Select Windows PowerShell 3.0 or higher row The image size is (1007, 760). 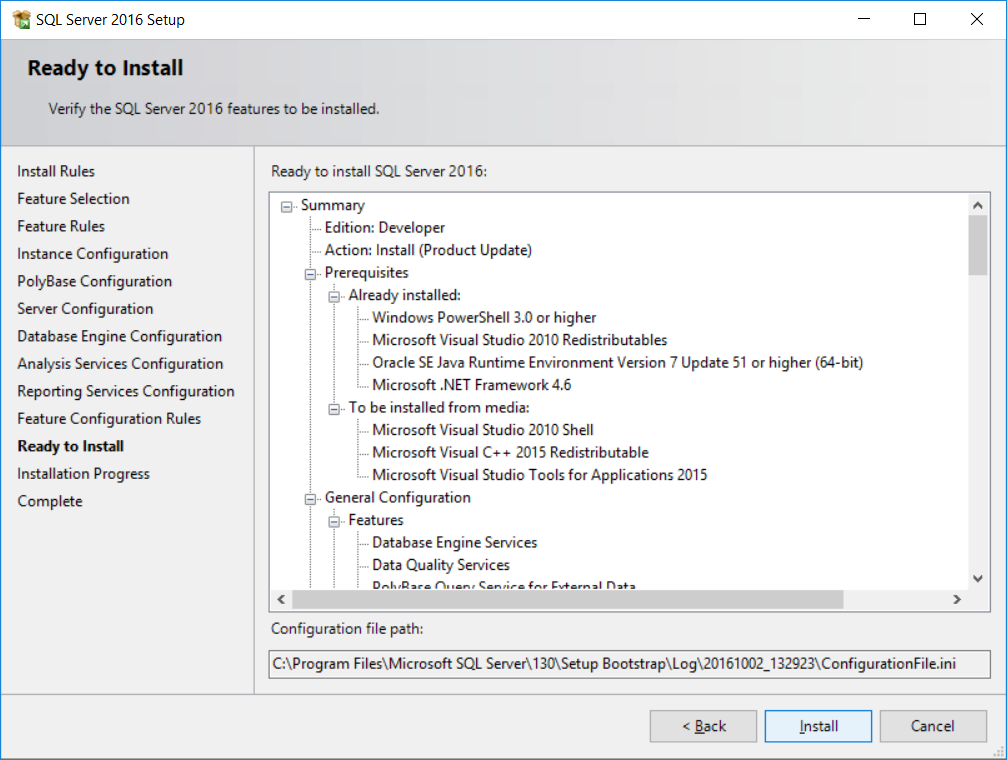(484, 318)
